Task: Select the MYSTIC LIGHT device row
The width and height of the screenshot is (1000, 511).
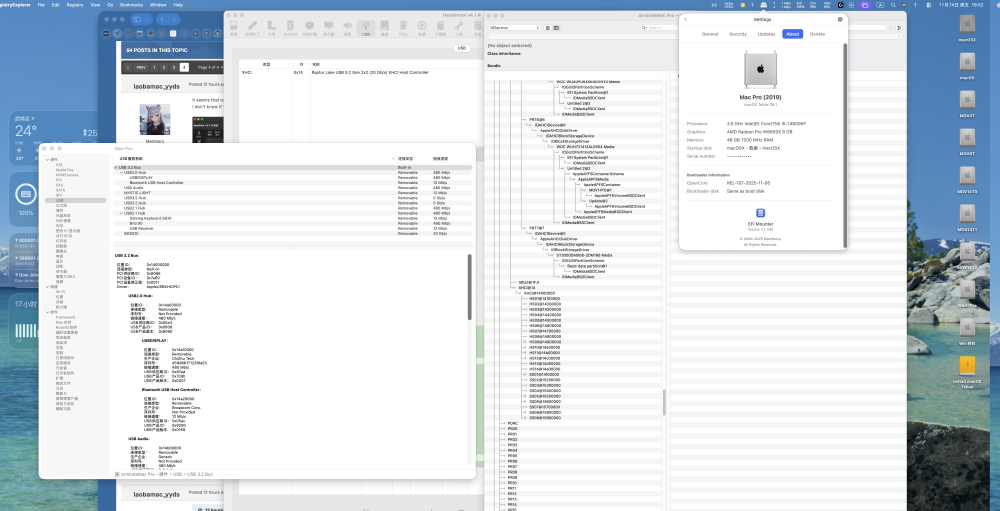Action: coord(293,193)
